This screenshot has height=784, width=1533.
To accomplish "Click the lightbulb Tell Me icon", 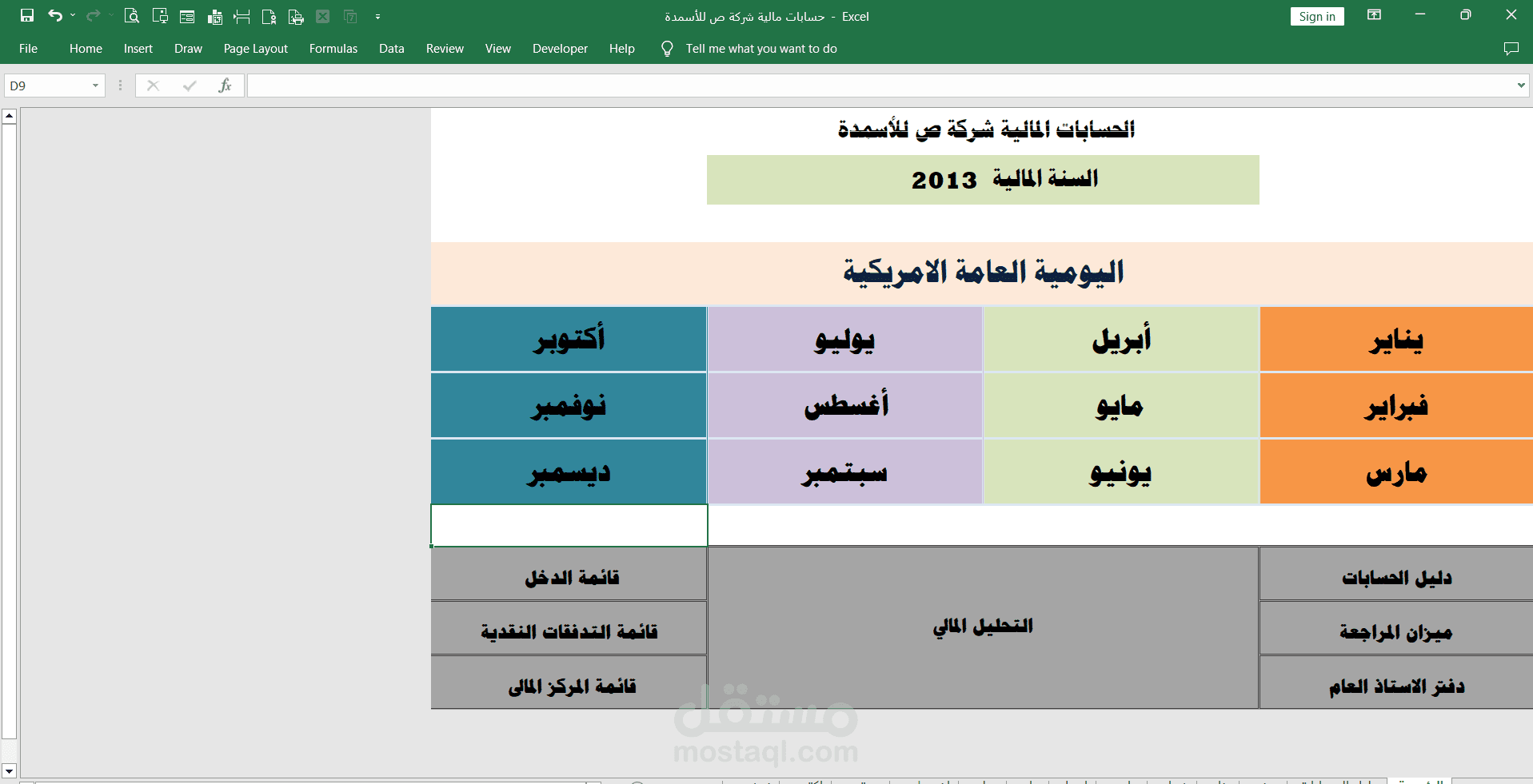I will click(x=667, y=49).
